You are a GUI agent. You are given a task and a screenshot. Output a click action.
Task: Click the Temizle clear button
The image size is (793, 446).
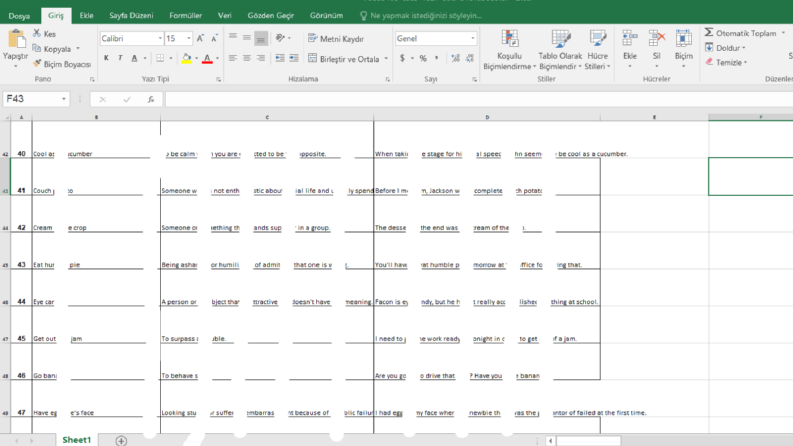point(727,62)
